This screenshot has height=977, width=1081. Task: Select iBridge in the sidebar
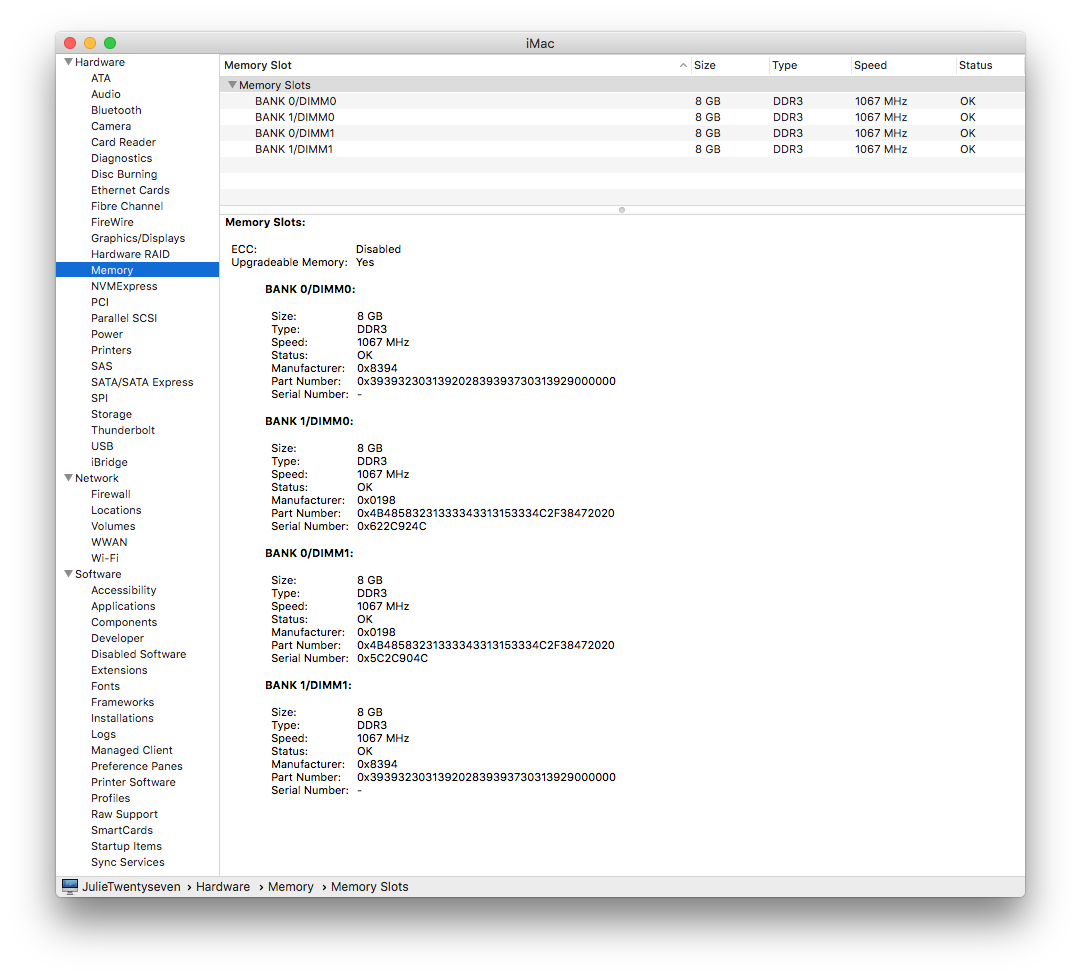pos(109,462)
